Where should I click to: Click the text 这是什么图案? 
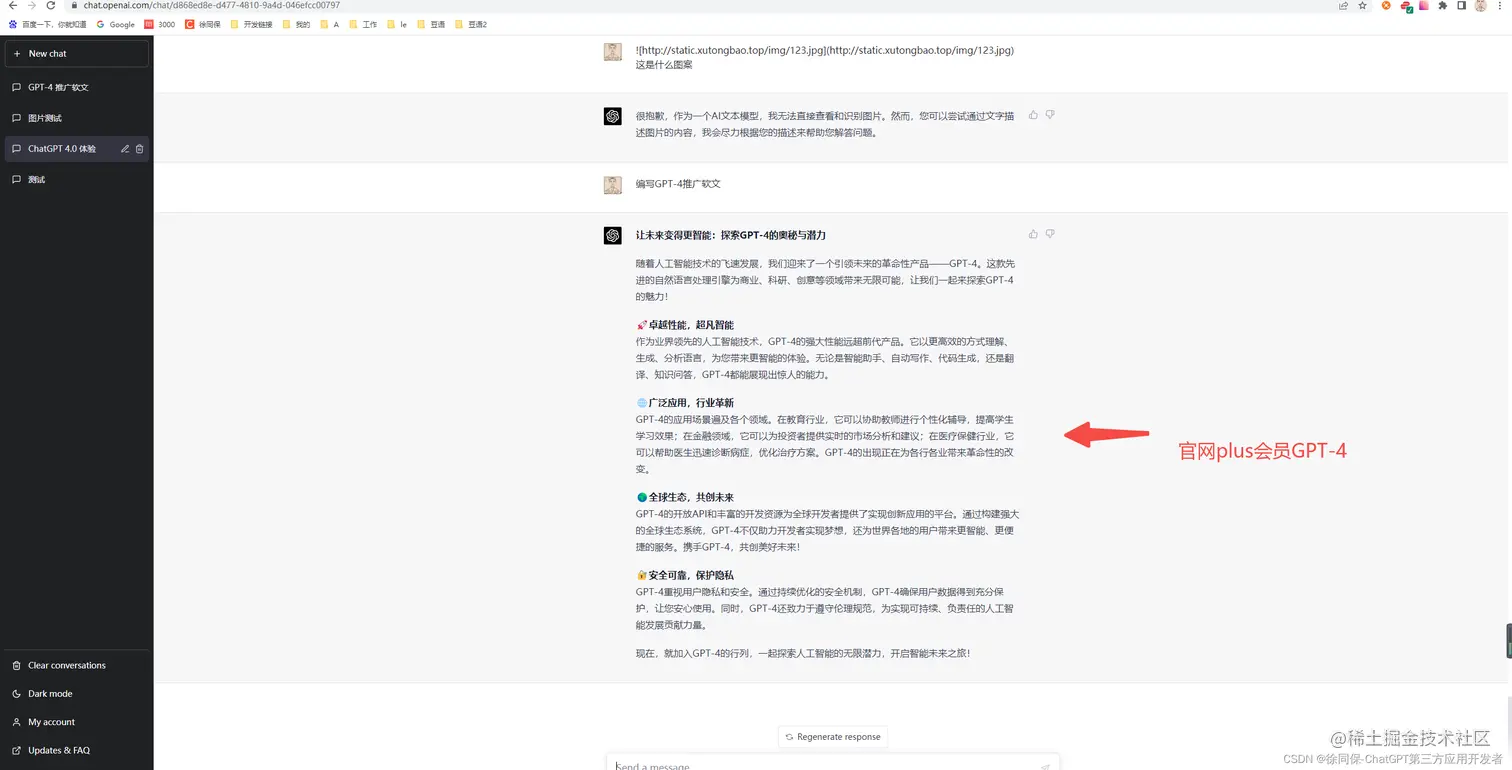tap(664, 65)
